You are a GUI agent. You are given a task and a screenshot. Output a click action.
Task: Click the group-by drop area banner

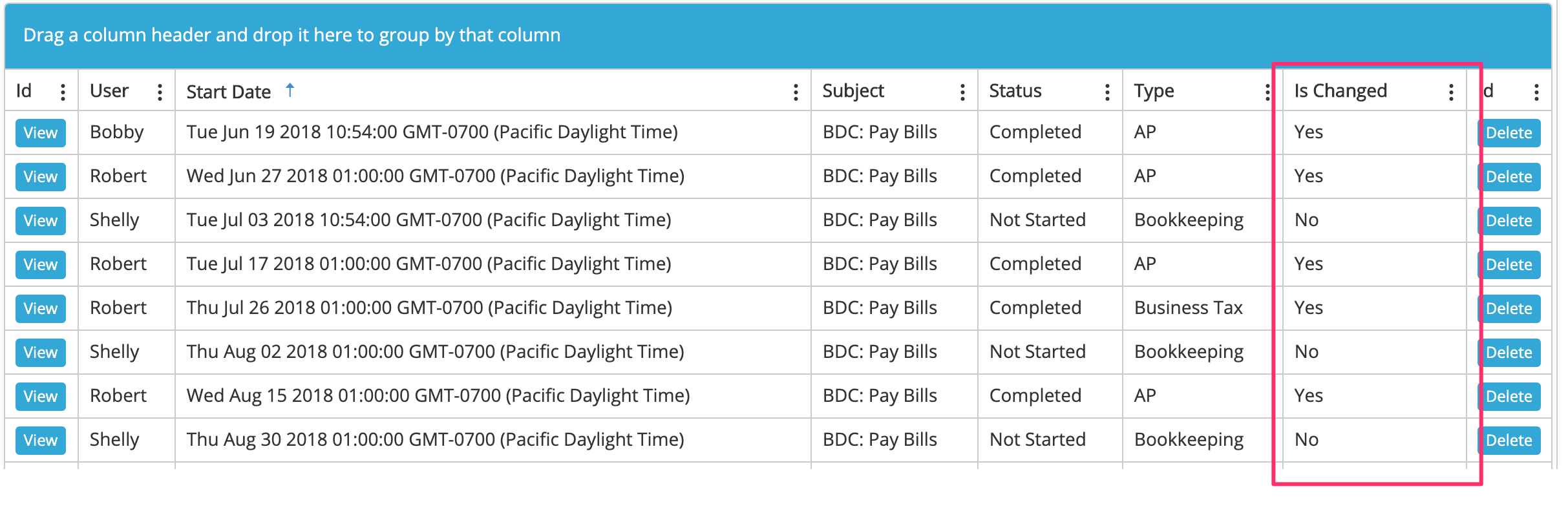[x=778, y=36]
